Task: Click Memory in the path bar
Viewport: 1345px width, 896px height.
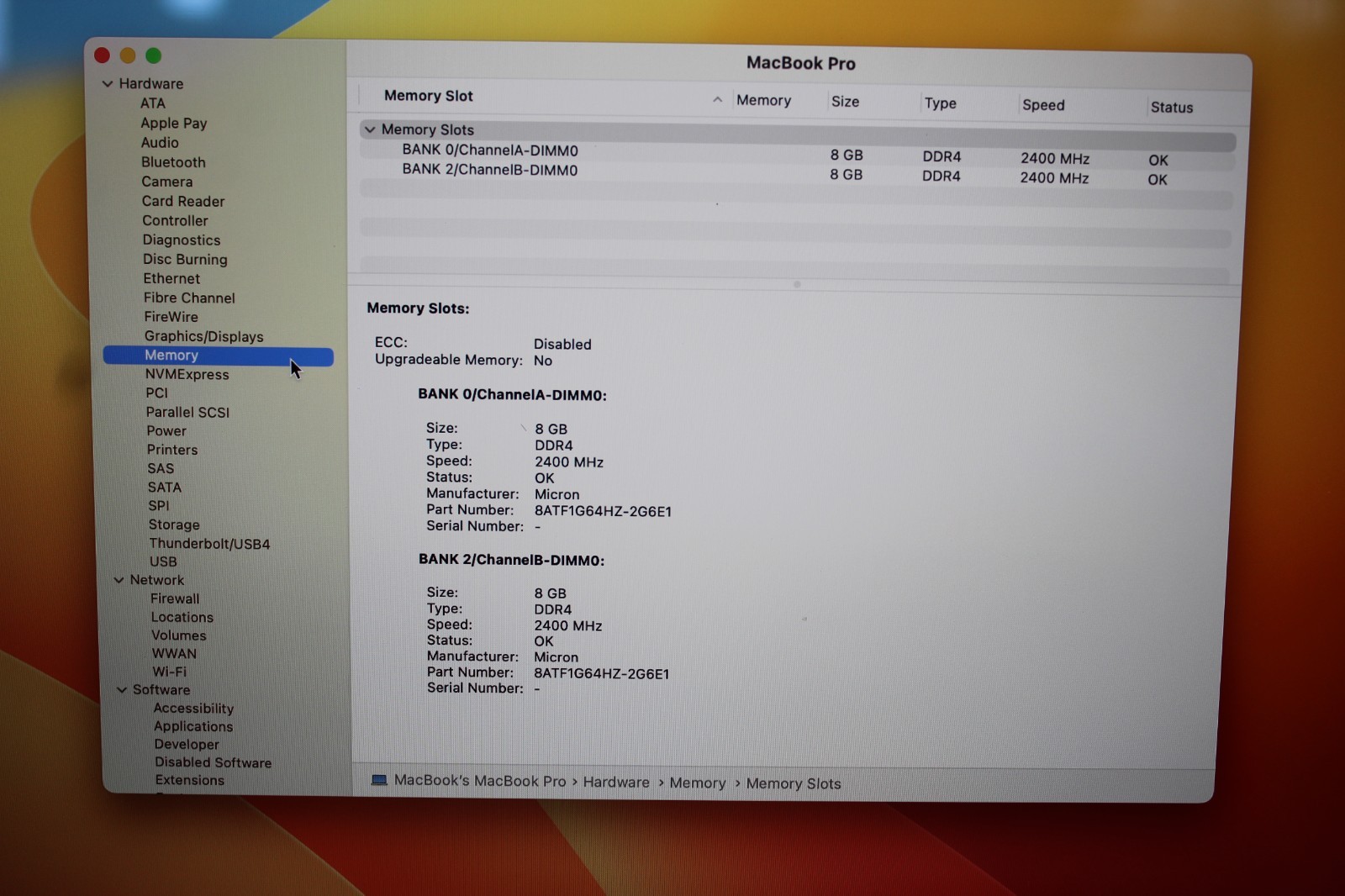Action: pyautogui.click(x=698, y=783)
